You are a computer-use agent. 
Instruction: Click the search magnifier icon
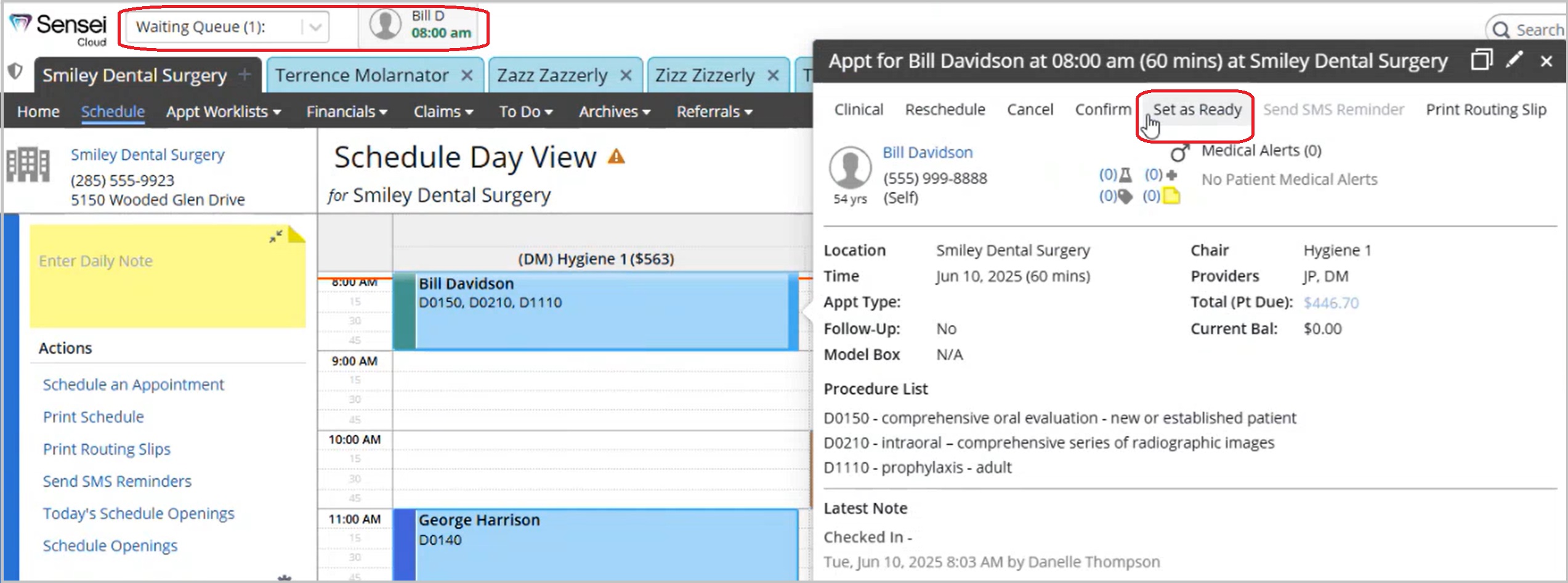(1500, 30)
